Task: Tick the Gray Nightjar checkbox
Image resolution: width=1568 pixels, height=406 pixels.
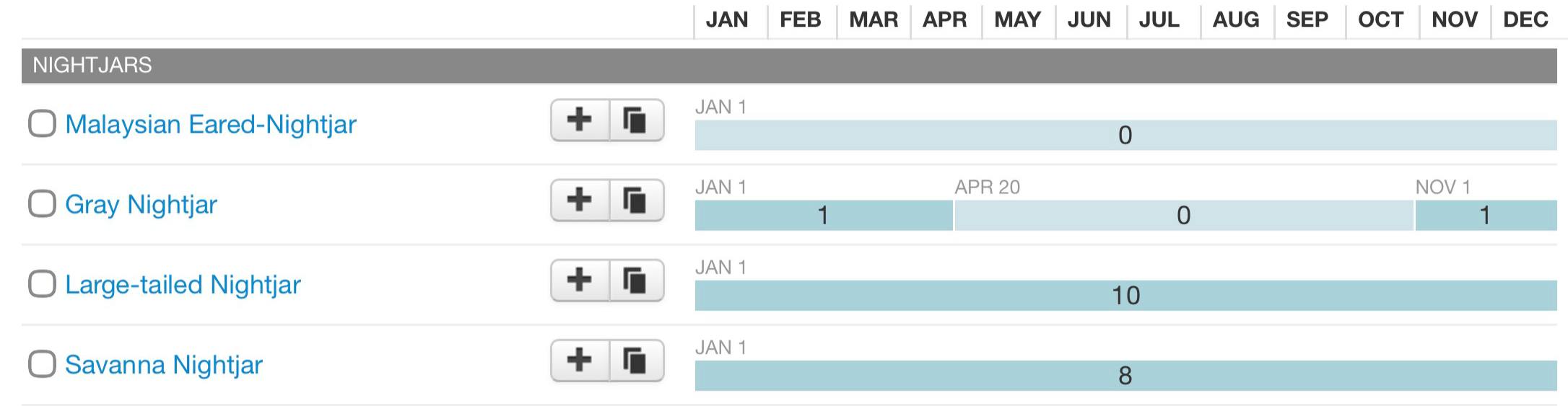Action: pyautogui.click(x=42, y=203)
